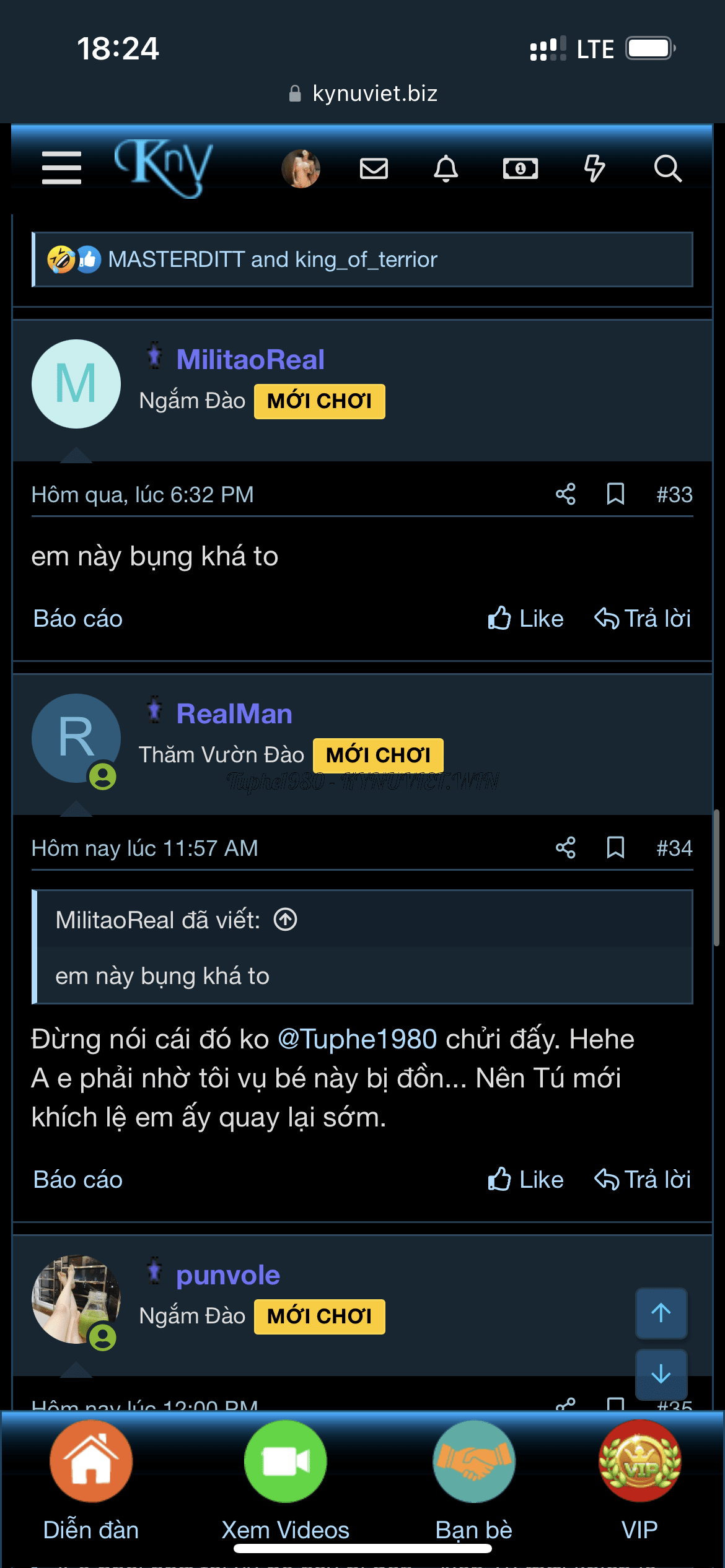This screenshot has width=725, height=1568.
Task: Open the messages envelope icon
Action: pos(374,168)
